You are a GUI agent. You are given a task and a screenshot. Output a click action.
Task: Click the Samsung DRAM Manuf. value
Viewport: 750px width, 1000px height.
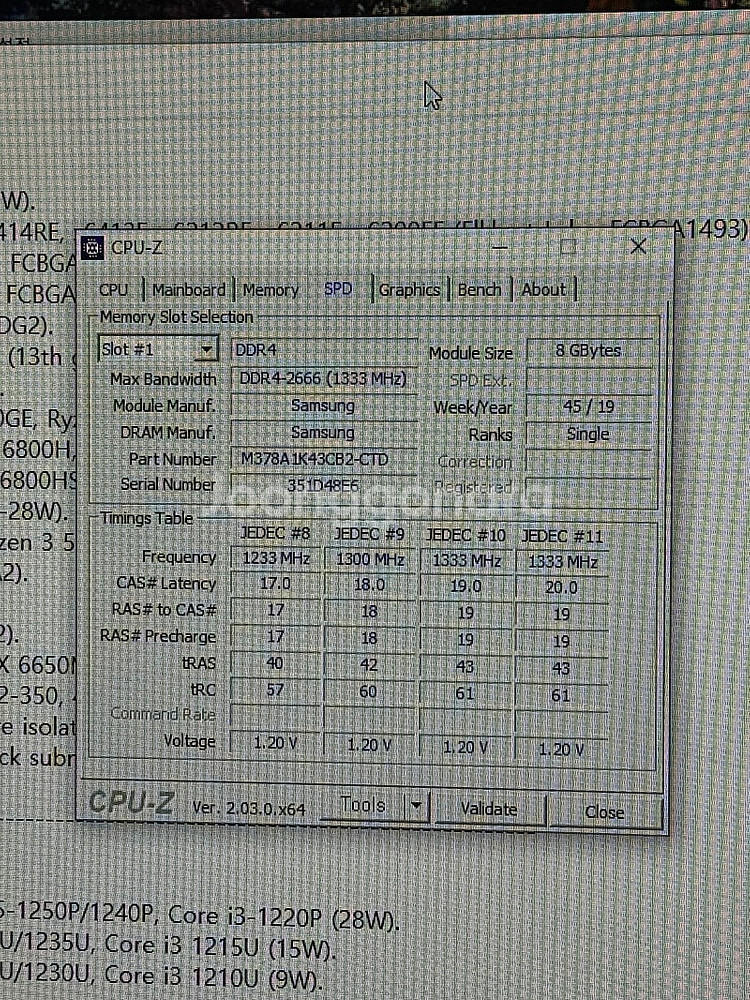pyautogui.click(x=324, y=432)
